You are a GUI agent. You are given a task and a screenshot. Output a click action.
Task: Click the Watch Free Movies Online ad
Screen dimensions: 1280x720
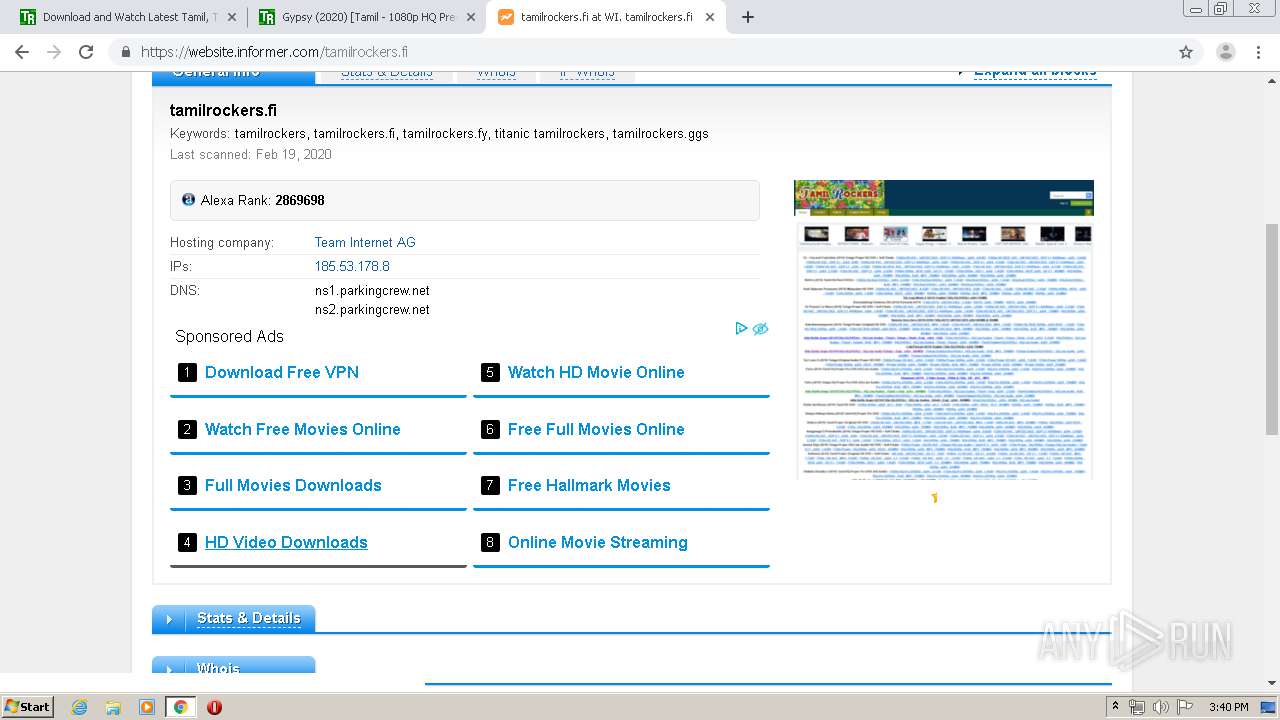303,429
